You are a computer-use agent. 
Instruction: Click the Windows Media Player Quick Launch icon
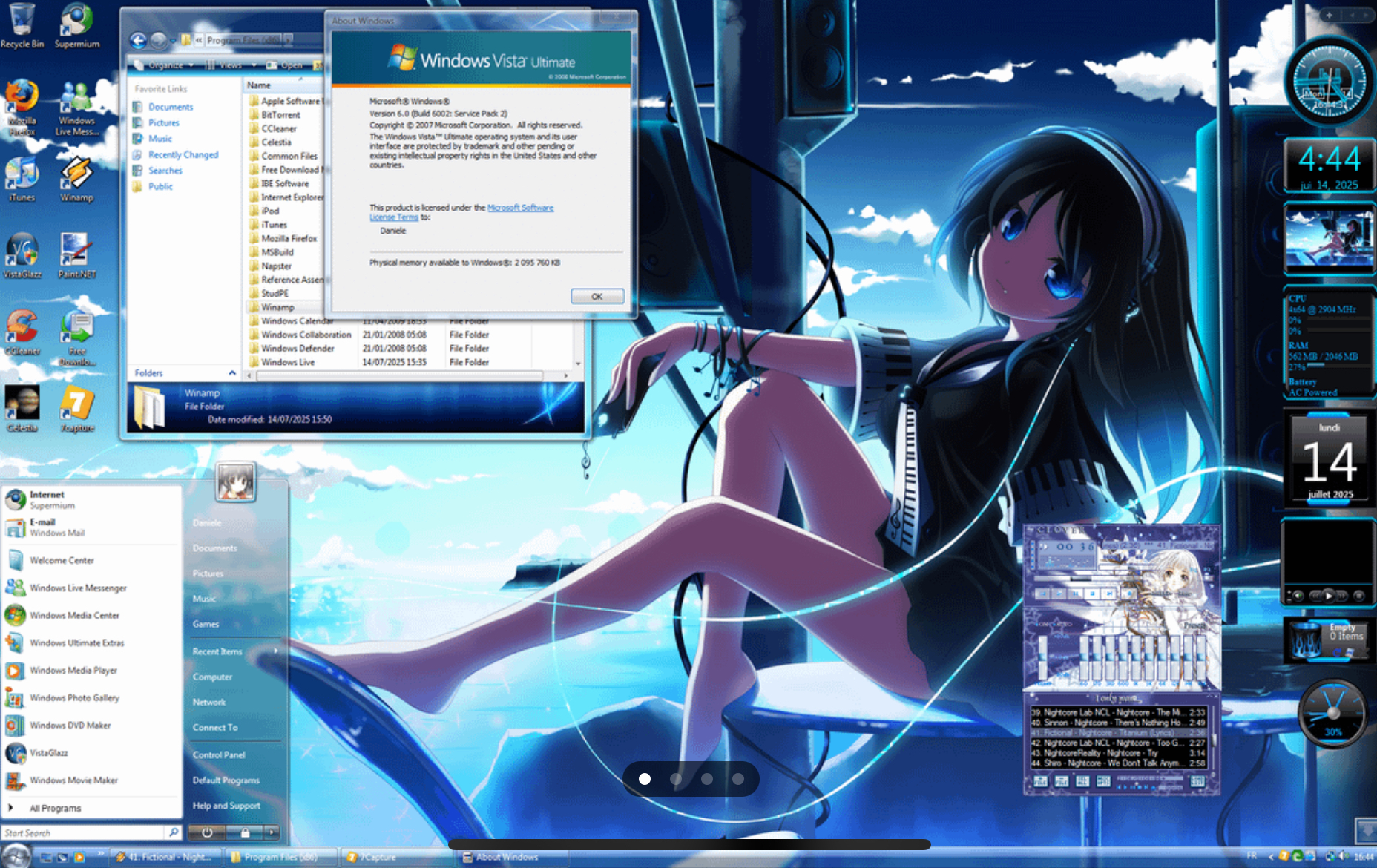tap(79, 857)
